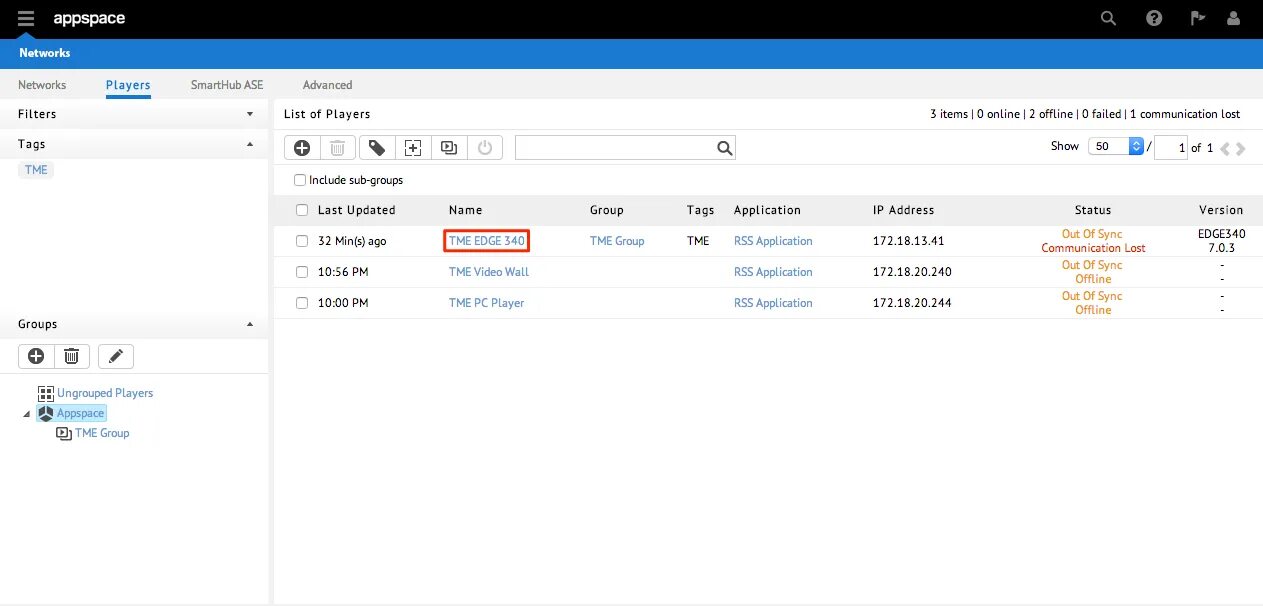Sort by Name column header
The height and width of the screenshot is (606, 1263).
tap(466, 210)
